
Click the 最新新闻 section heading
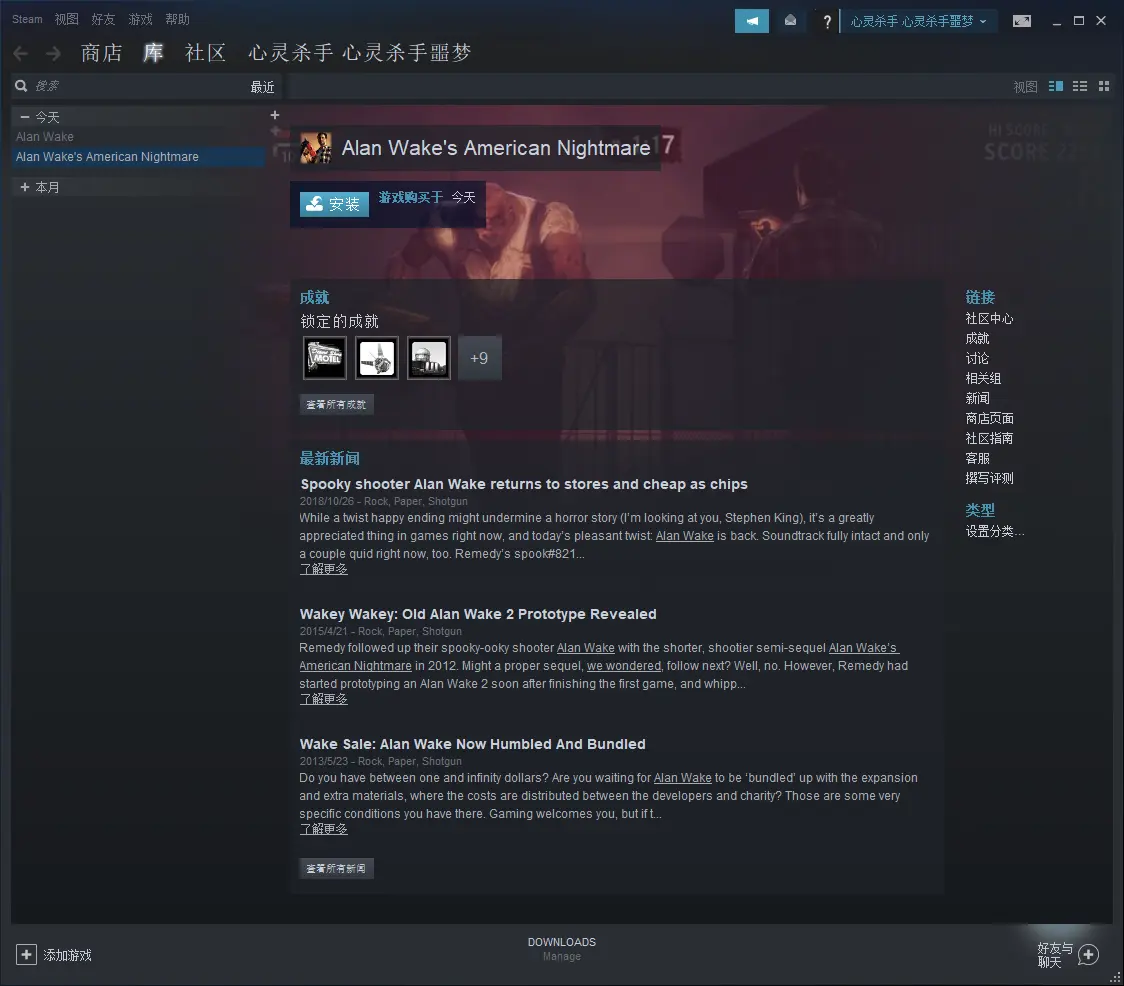click(x=330, y=459)
